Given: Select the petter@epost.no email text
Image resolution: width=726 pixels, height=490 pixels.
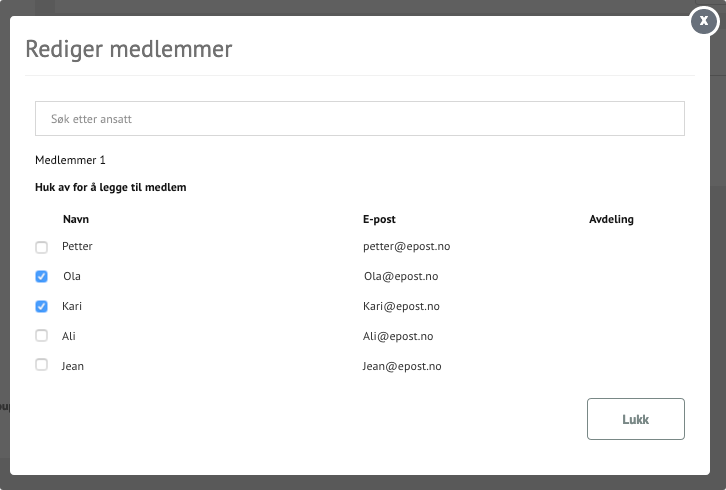Looking at the screenshot, I should [x=407, y=246].
